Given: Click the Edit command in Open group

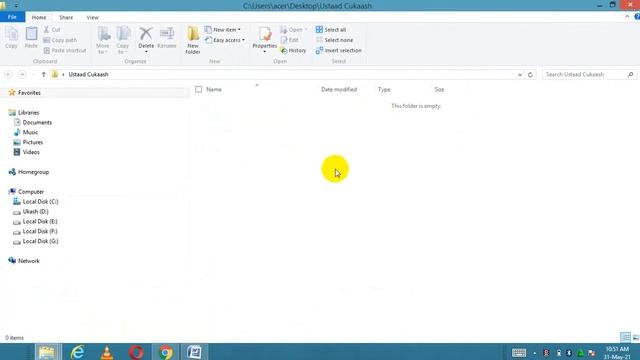Looking at the screenshot, I should pyautogui.click(x=289, y=40).
